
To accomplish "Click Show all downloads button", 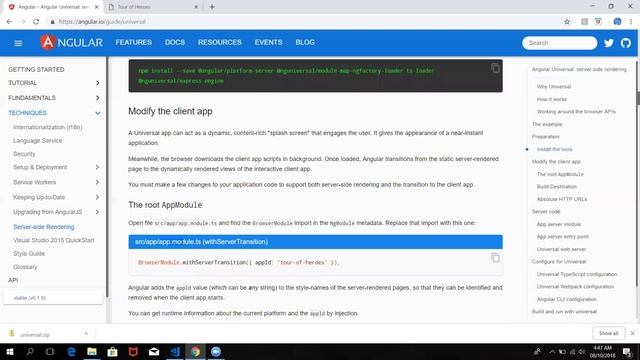I will pyautogui.click(x=608, y=333).
